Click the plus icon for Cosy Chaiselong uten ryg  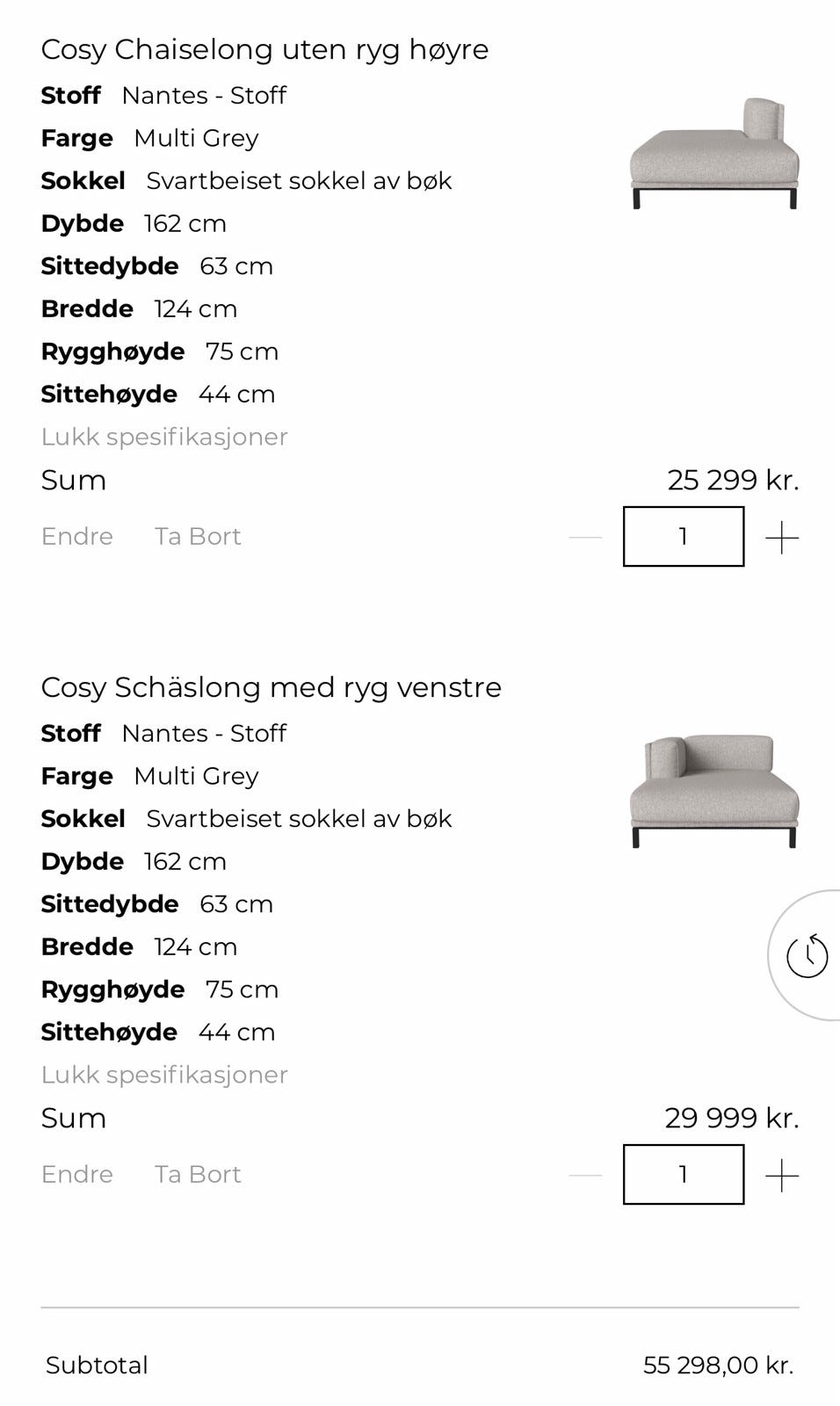coord(783,536)
